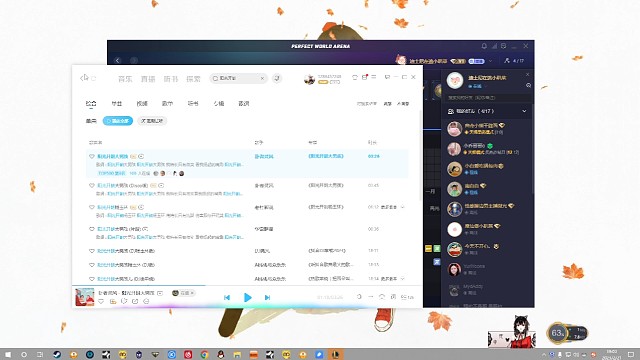The width and height of the screenshot is (640, 360).
Task: Select the 综合 search results tab
Action: tap(91, 104)
